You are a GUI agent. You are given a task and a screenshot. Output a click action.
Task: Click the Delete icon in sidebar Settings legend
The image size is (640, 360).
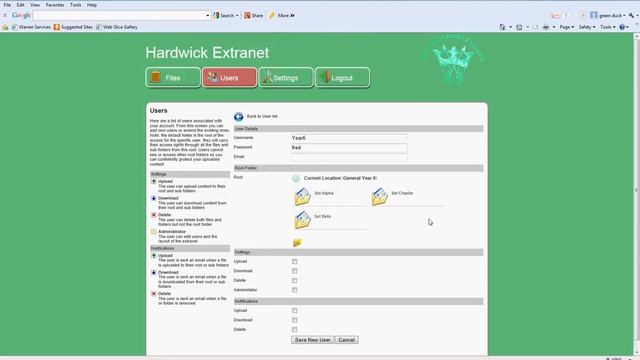154,215
